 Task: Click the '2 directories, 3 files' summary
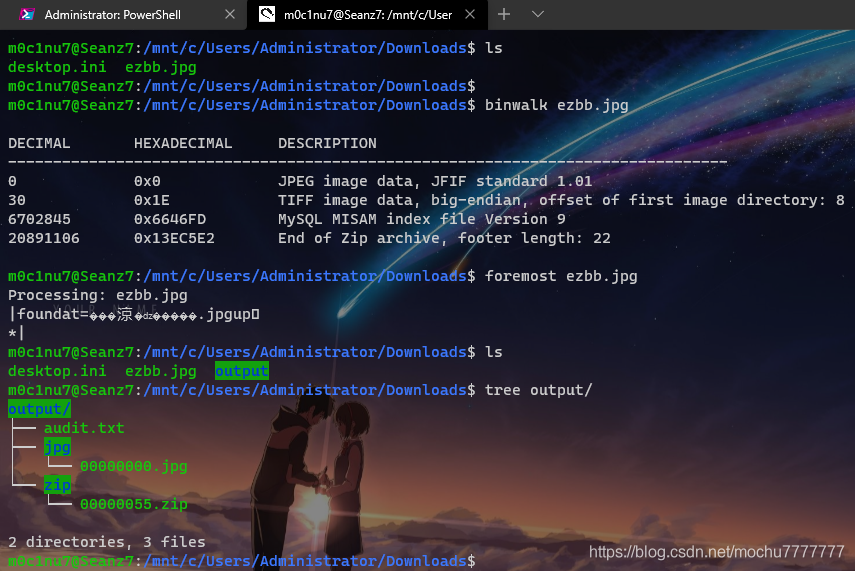pos(107,542)
